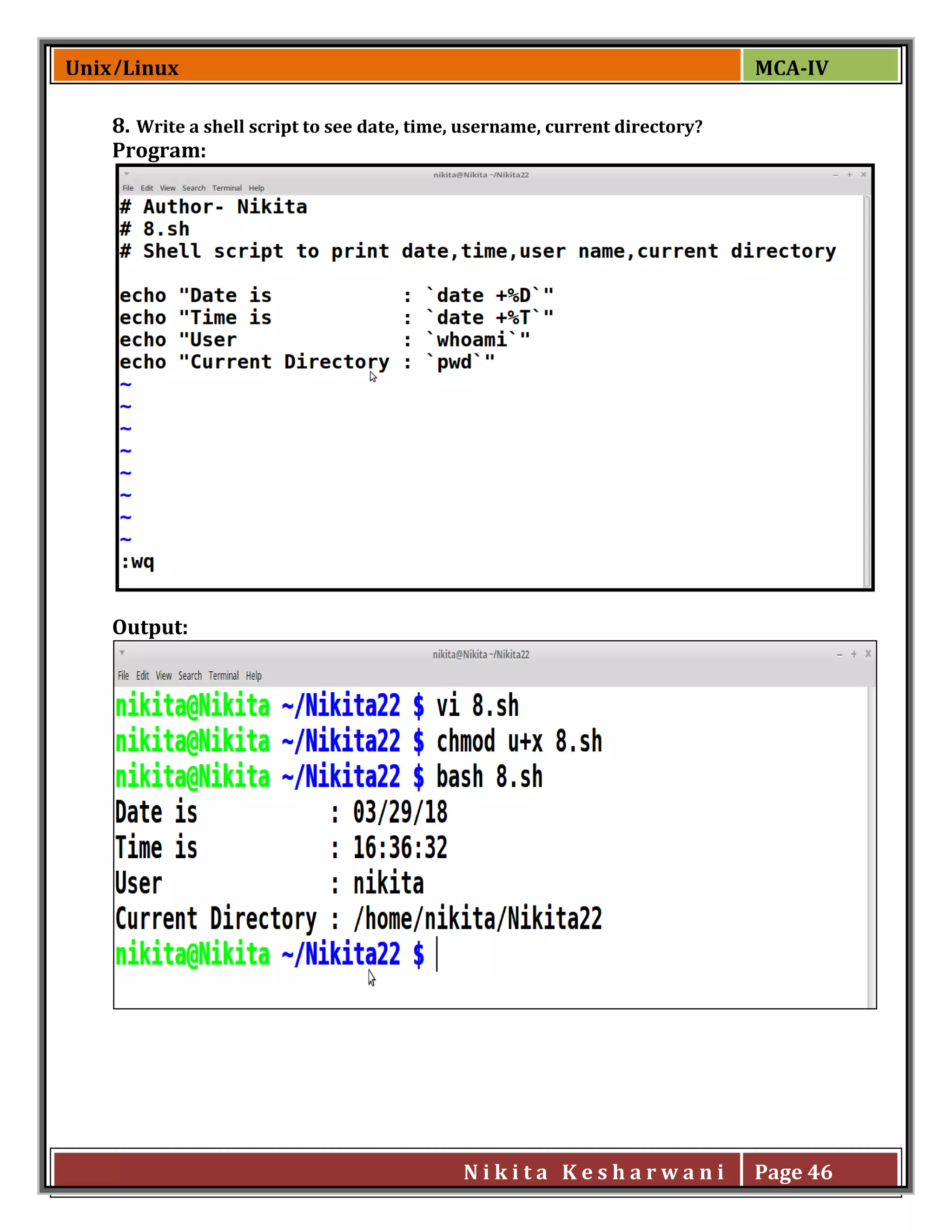Open Terminal menu in top vi terminal window
Viewport: 952px width, 1232px height.
click(227, 188)
